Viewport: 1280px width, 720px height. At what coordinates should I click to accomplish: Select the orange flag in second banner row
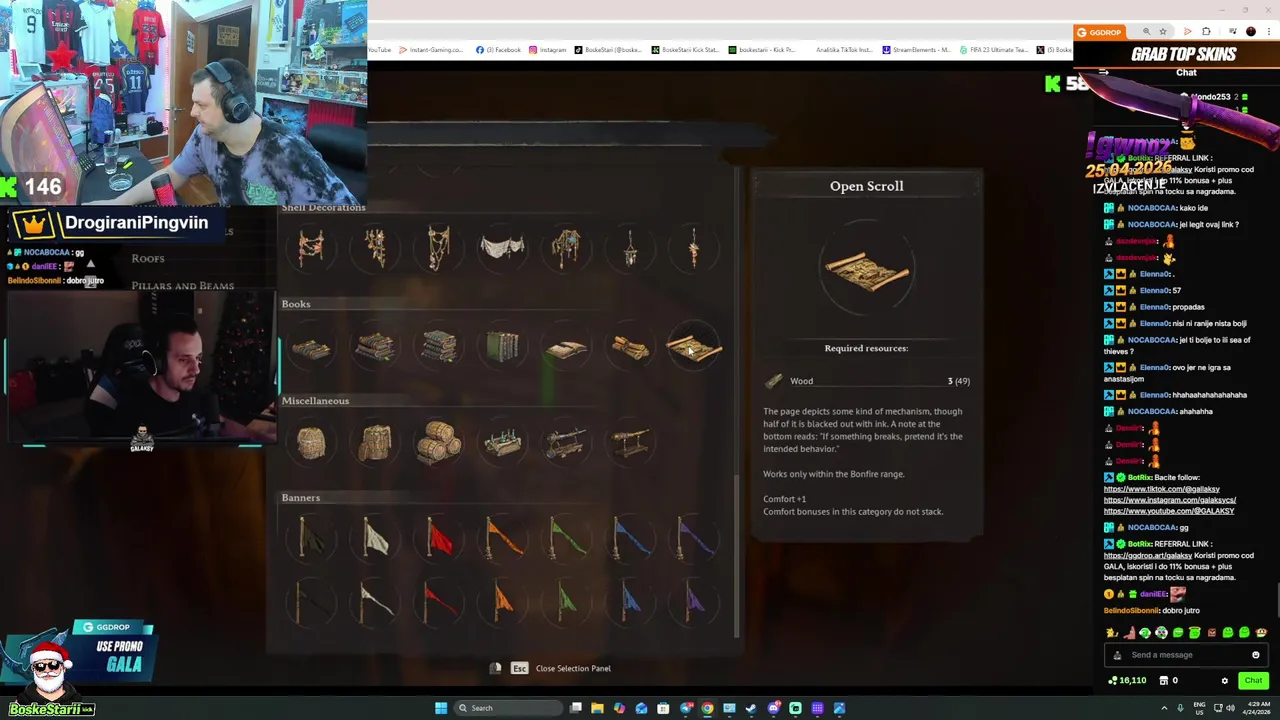click(x=503, y=602)
